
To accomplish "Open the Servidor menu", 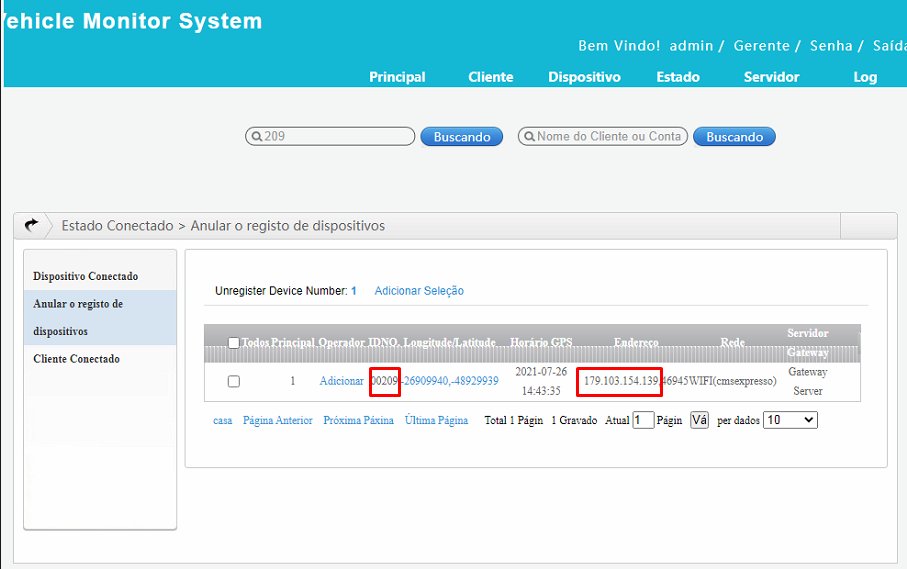I will tap(771, 77).
